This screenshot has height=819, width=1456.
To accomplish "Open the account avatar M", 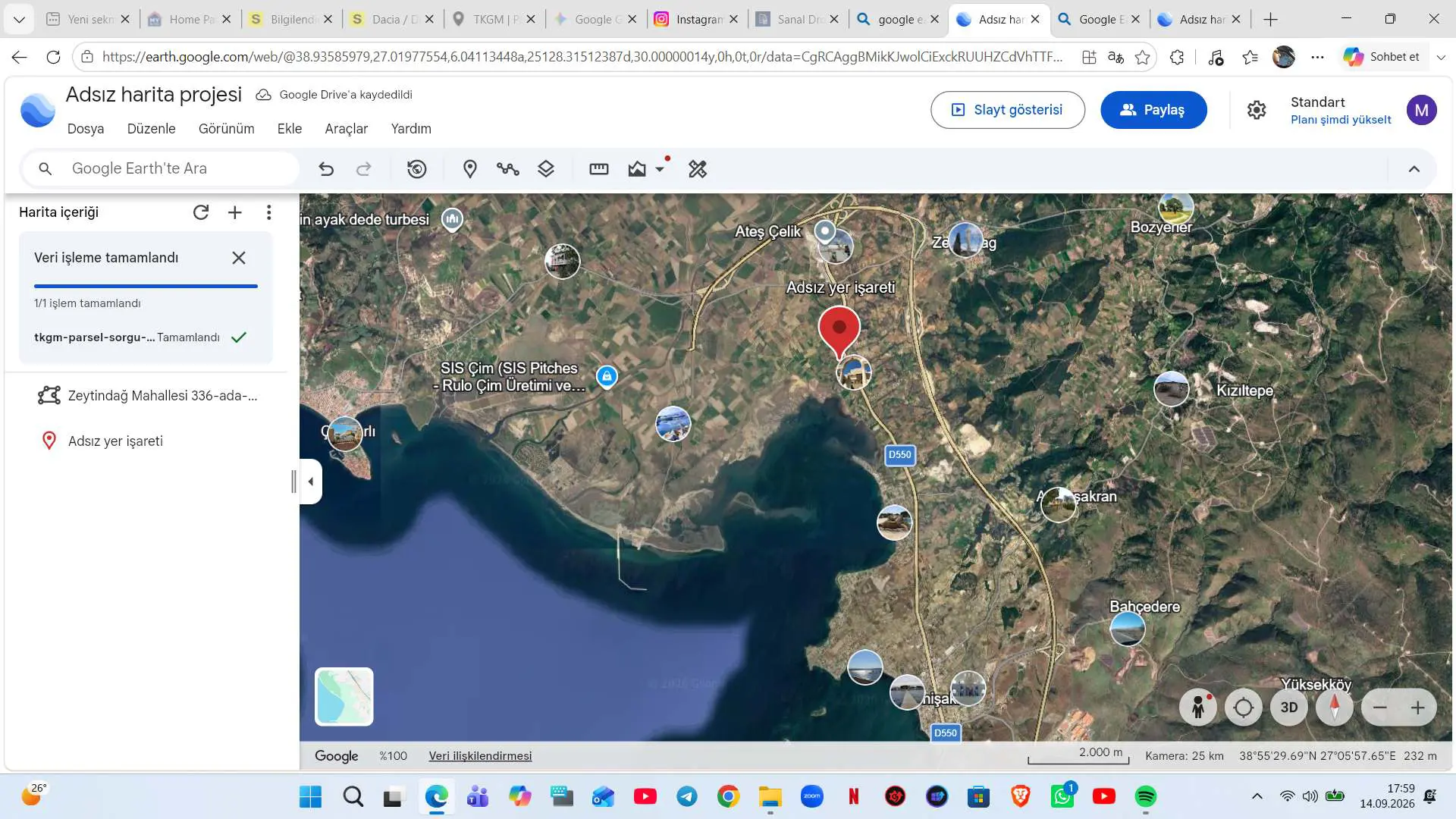I will tap(1422, 110).
